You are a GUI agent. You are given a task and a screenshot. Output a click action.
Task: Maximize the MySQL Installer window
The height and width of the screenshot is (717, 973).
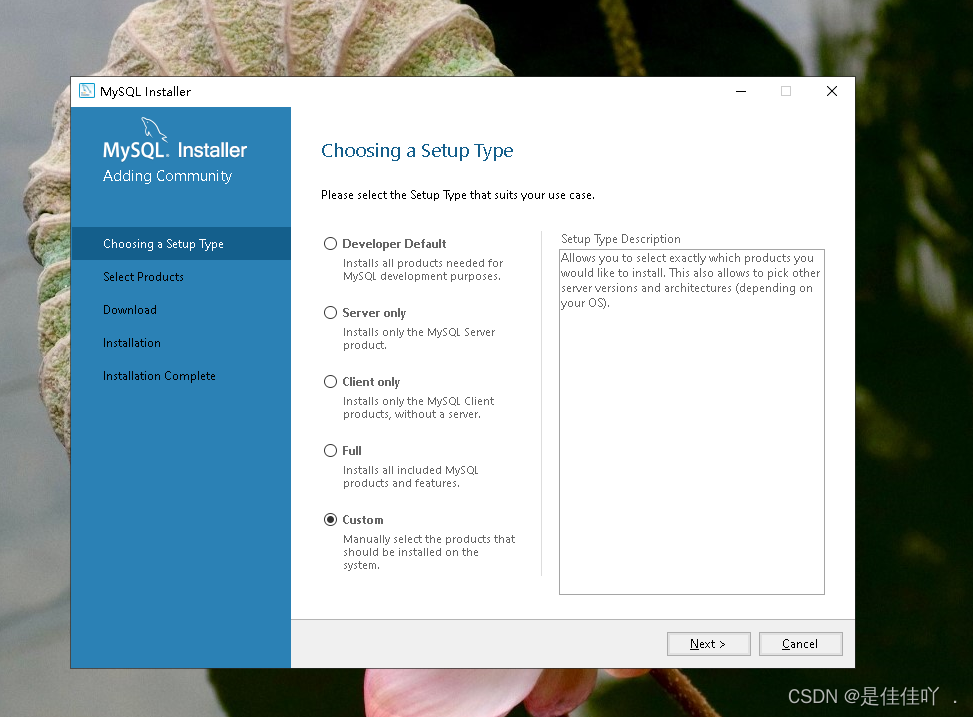tap(786, 91)
